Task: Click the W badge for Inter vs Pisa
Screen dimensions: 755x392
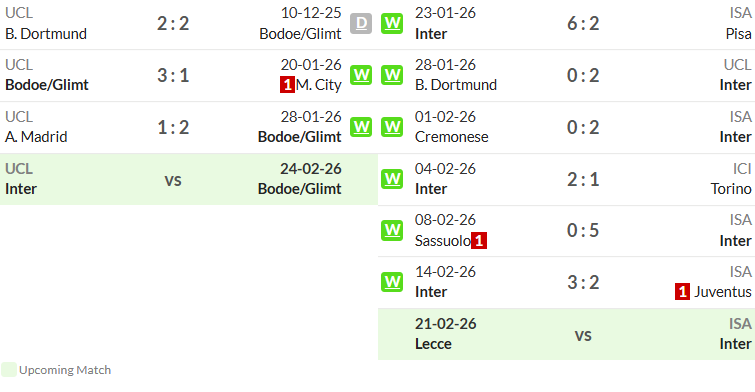Action: [392, 24]
